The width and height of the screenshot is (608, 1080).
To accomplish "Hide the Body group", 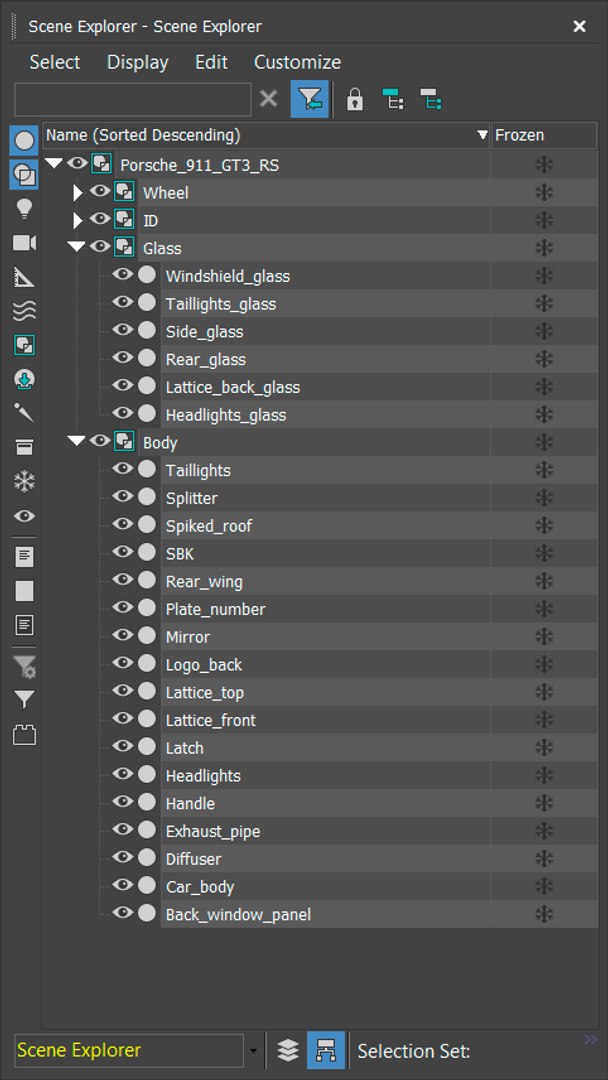I will click(100, 441).
